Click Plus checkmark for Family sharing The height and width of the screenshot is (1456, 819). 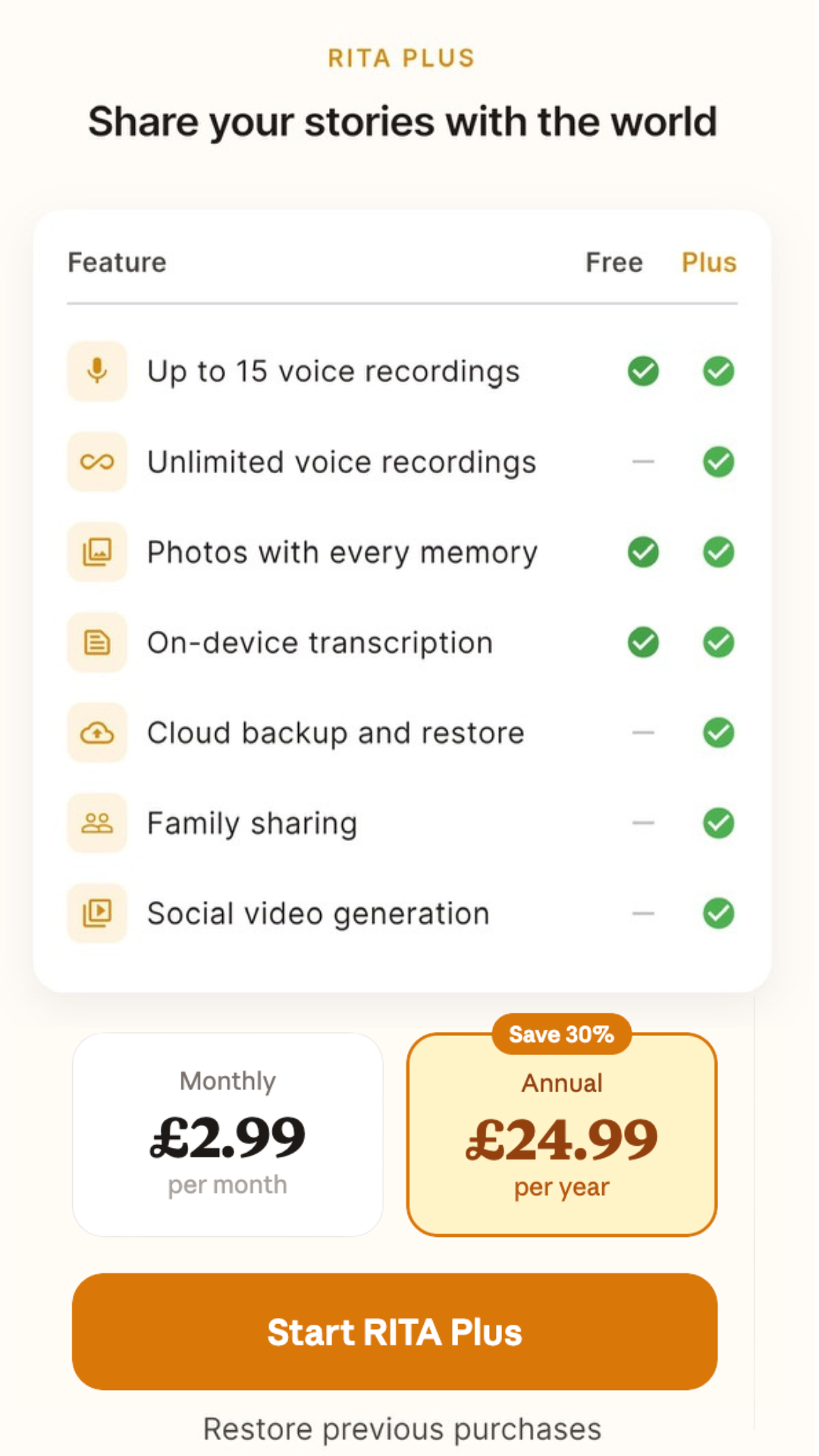(x=718, y=823)
